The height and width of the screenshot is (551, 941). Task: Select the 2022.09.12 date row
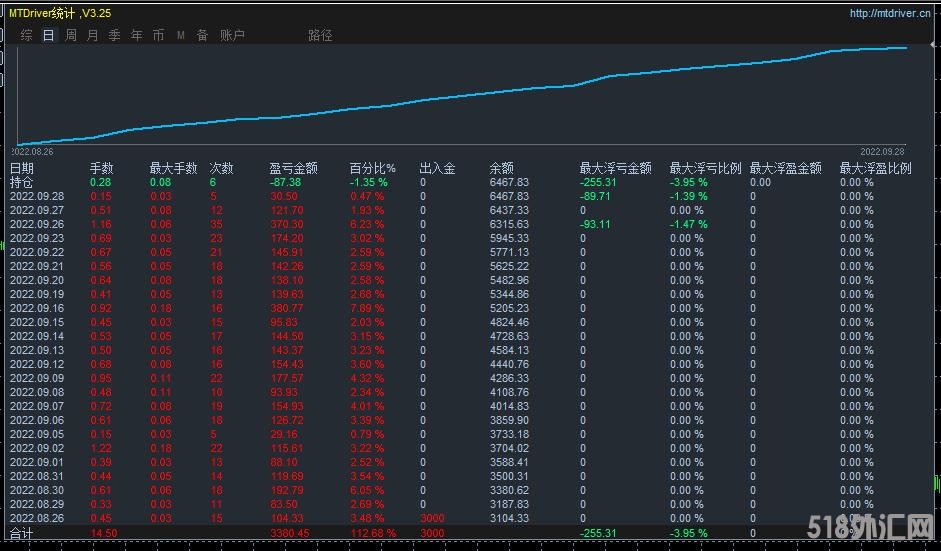(37, 364)
